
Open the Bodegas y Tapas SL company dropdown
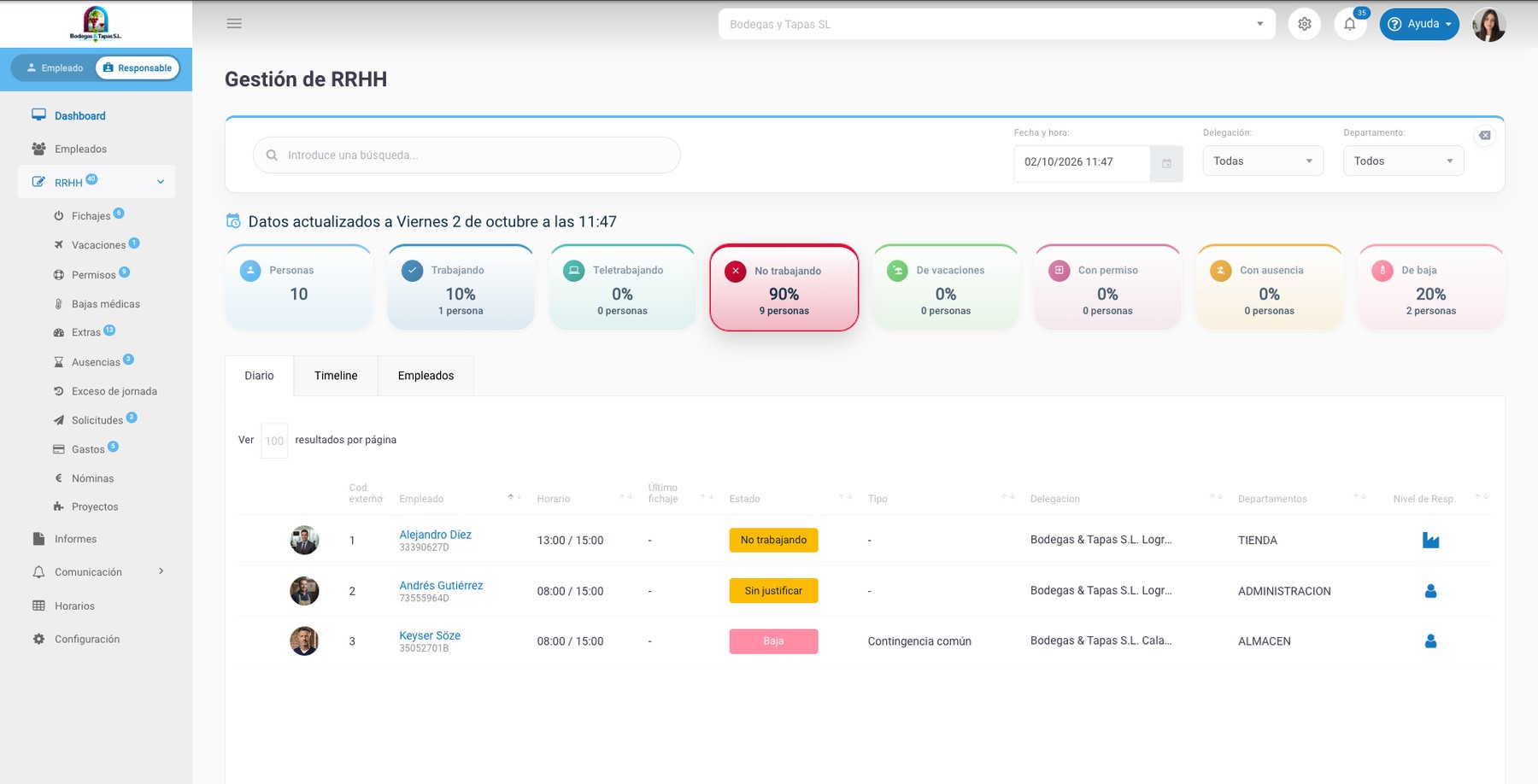click(996, 24)
